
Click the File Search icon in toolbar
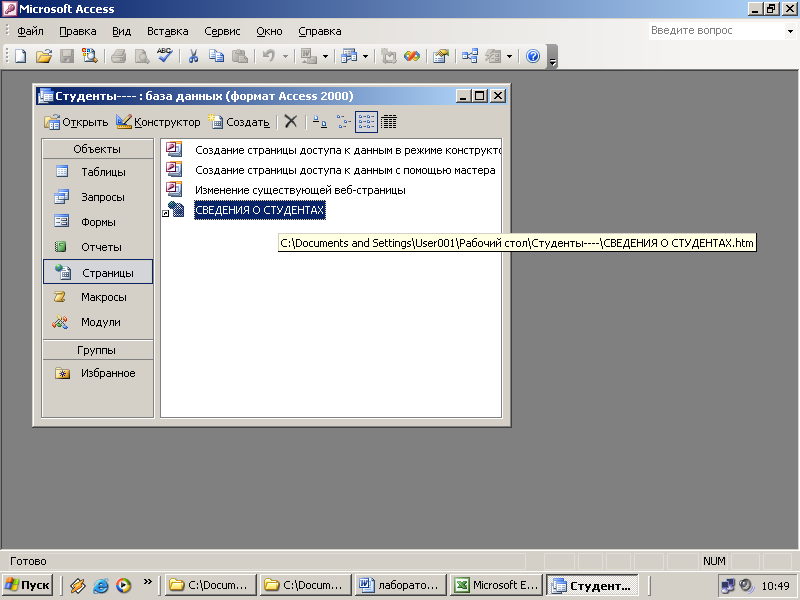(90, 56)
